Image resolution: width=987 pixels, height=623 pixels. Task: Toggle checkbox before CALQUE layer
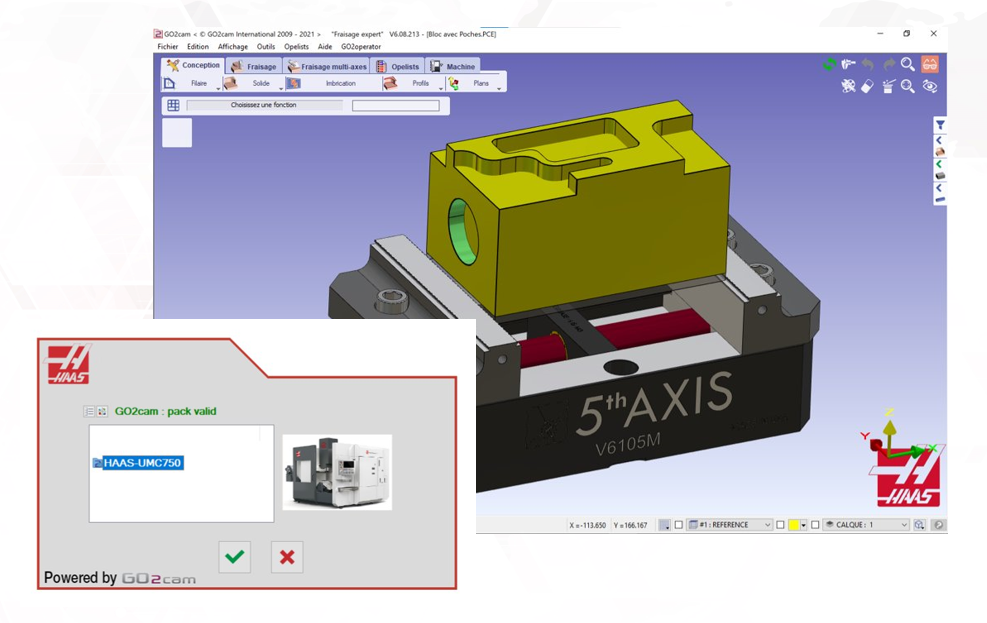815,525
